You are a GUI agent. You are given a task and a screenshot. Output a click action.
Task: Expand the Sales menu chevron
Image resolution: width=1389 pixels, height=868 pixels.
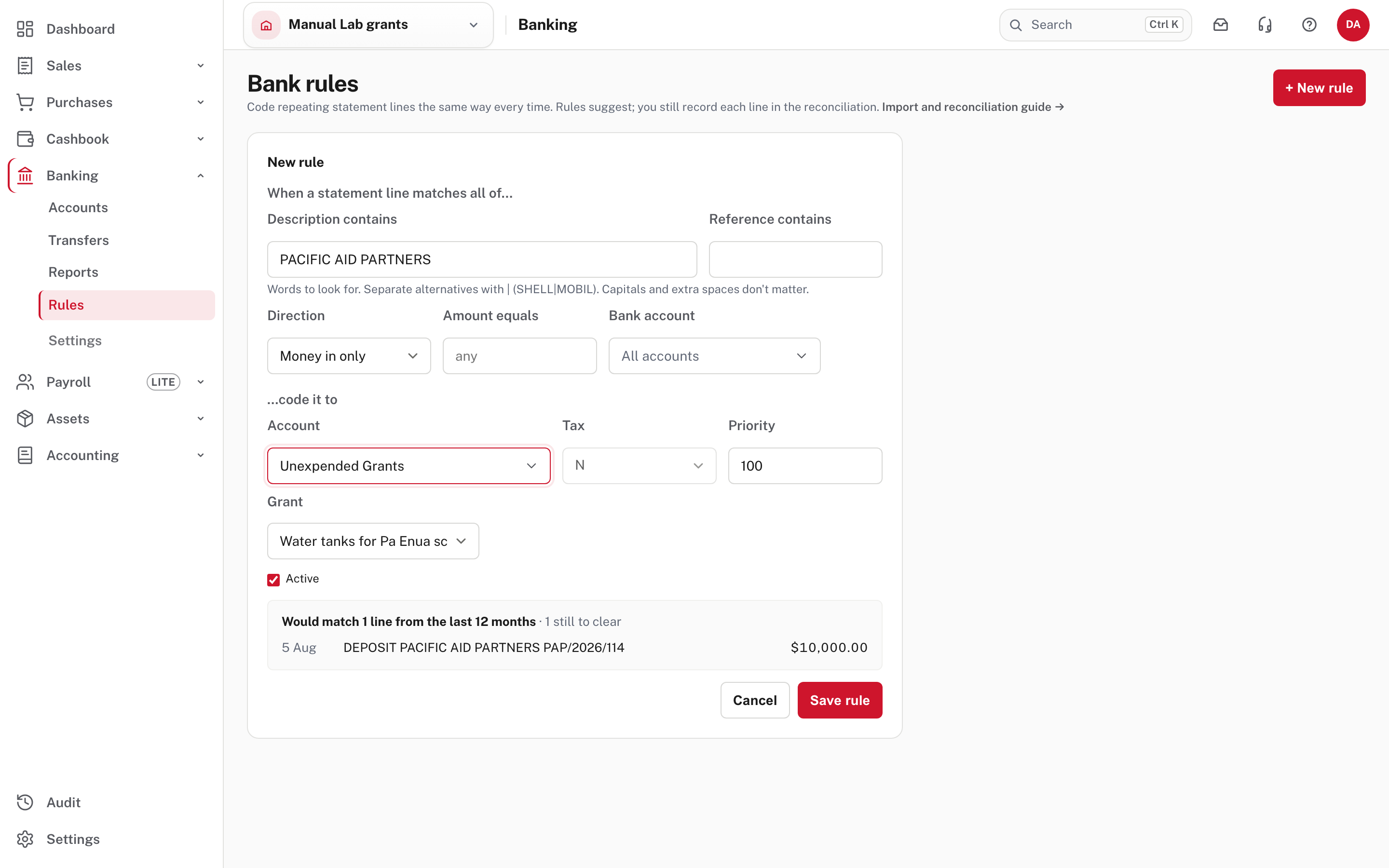coord(200,66)
